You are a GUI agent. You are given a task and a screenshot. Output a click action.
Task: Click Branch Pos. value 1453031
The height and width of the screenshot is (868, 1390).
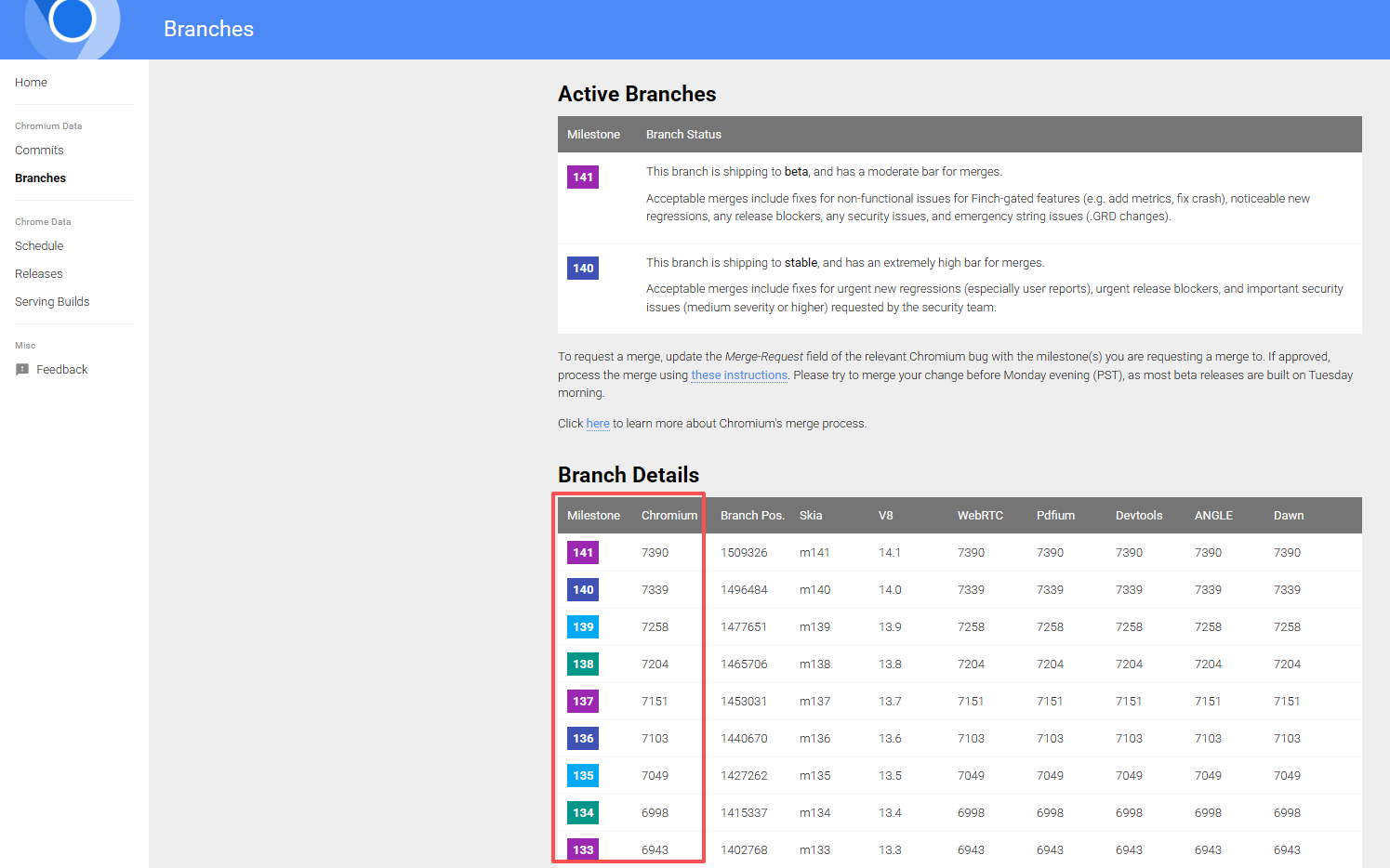pyautogui.click(x=744, y=702)
